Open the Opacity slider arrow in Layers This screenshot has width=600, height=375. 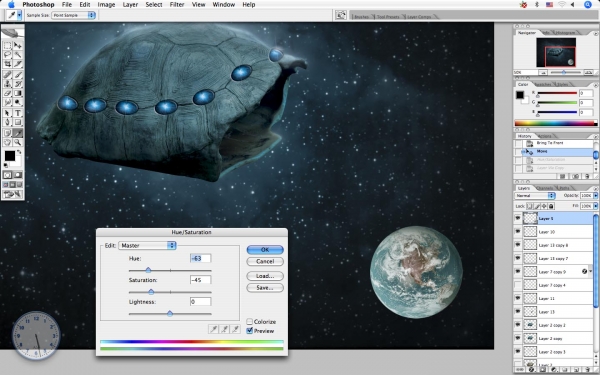point(595,196)
